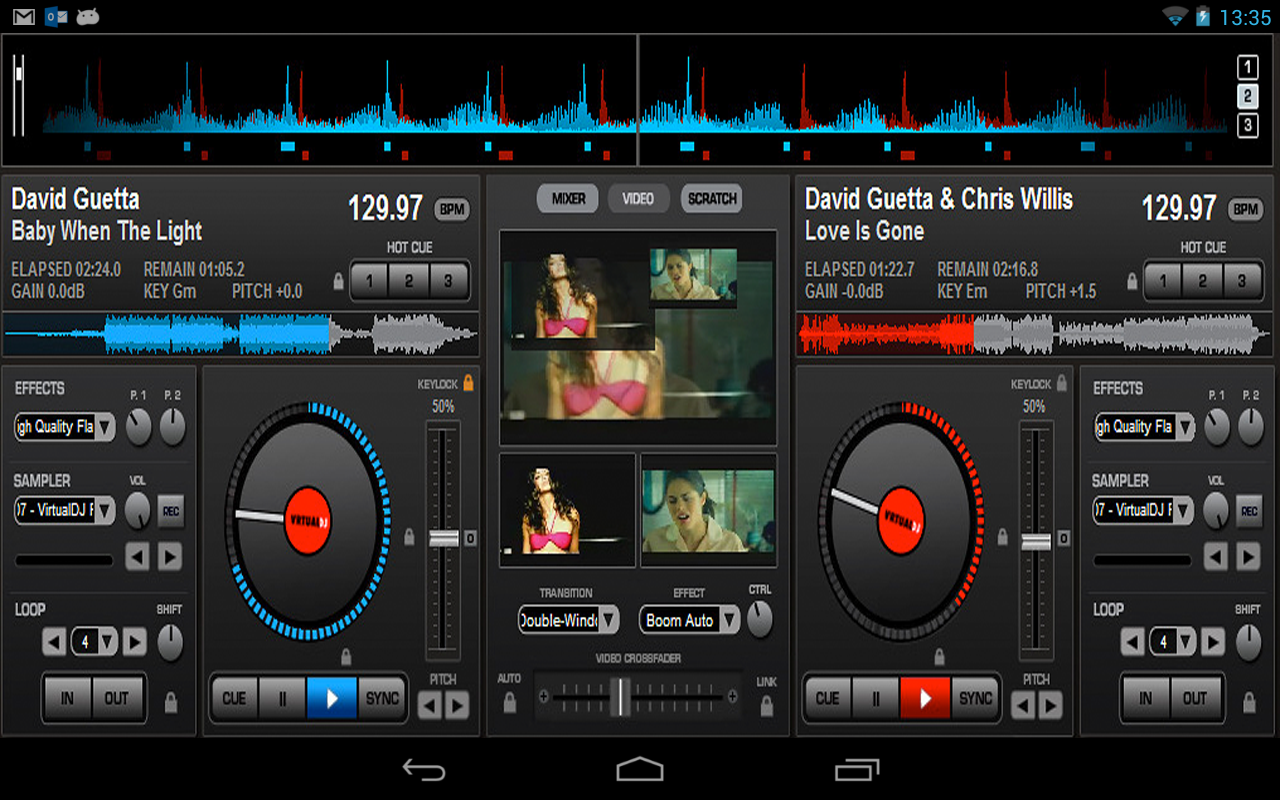Open the left deck sampler dropdown

click(x=65, y=511)
